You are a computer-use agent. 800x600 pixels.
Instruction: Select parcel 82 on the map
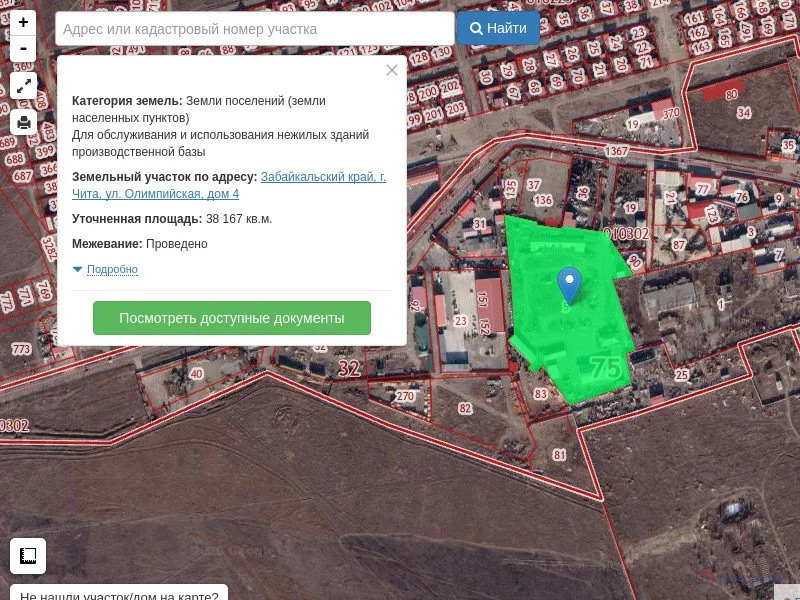coord(465,408)
